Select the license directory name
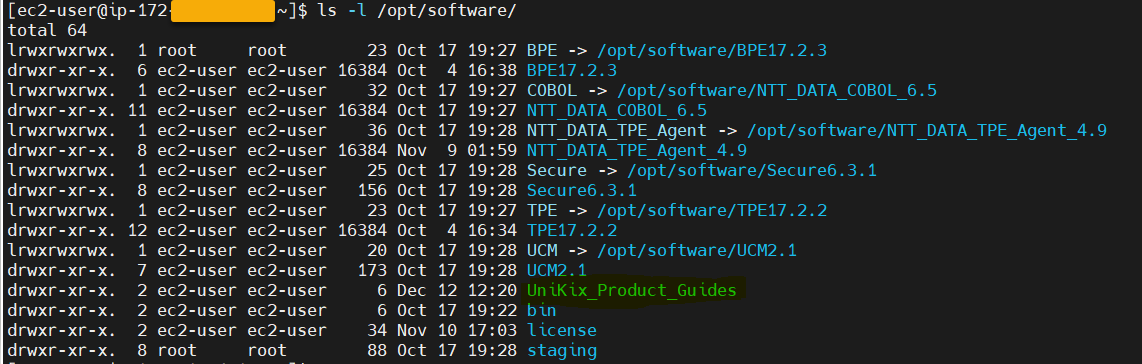The image size is (1142, 364). [562, 331]
